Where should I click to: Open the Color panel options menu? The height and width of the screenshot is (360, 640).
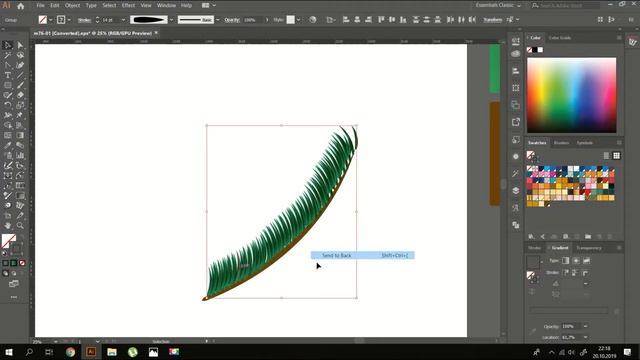pos(619,38)
